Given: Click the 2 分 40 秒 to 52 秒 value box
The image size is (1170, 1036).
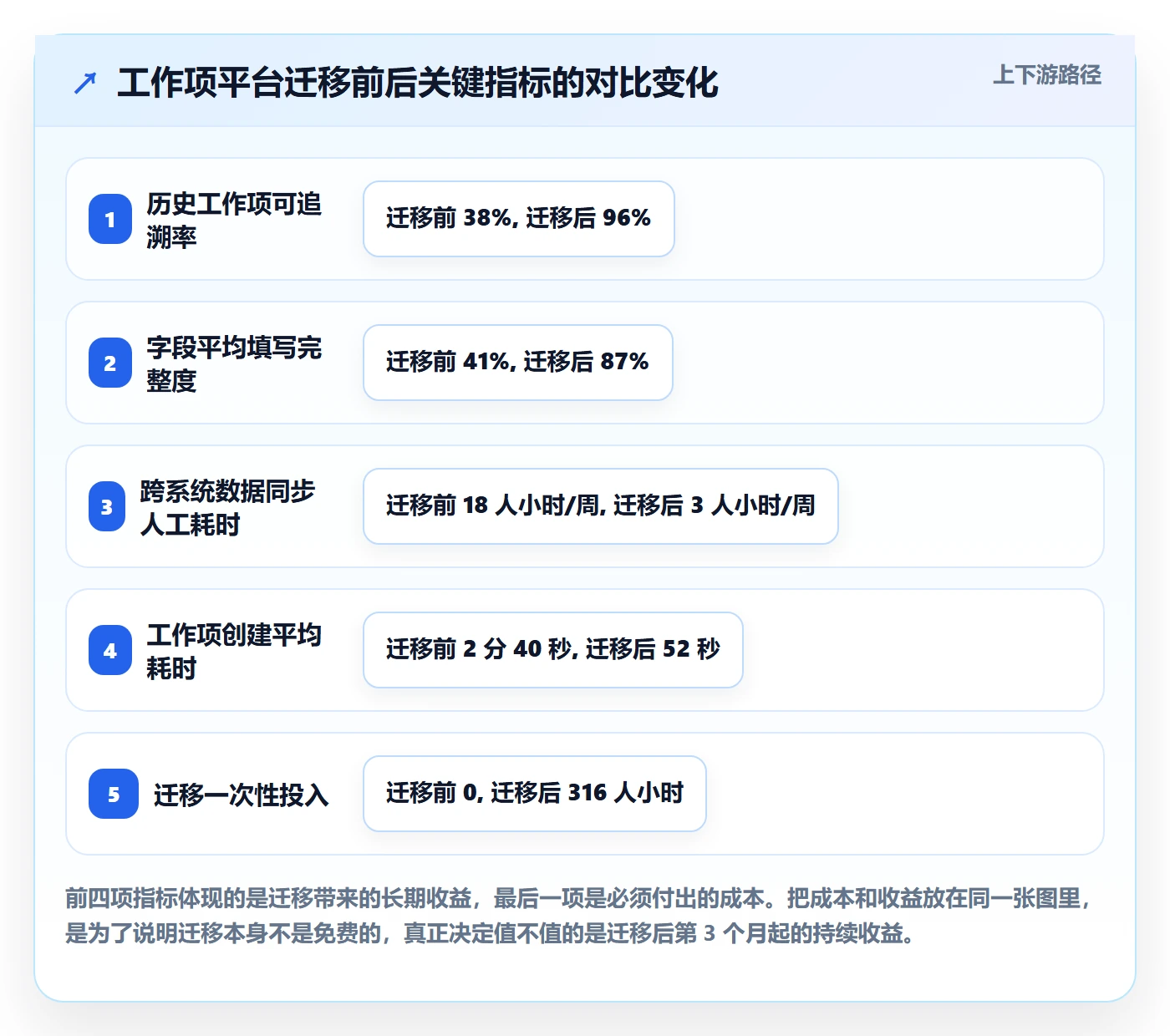Looking at the screenshot, I should [x=553, y=650].
